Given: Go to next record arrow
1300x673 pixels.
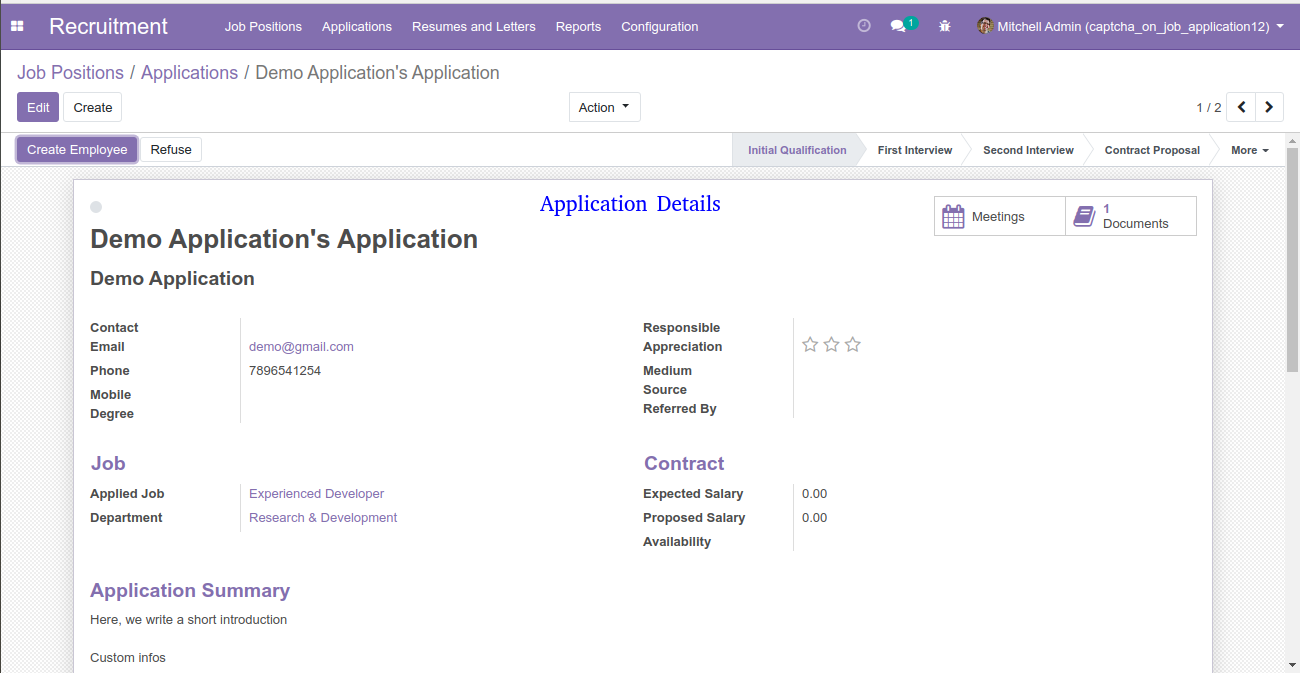Looking at the screenshot, I should pyautogui.click(x=1270, y=107).
